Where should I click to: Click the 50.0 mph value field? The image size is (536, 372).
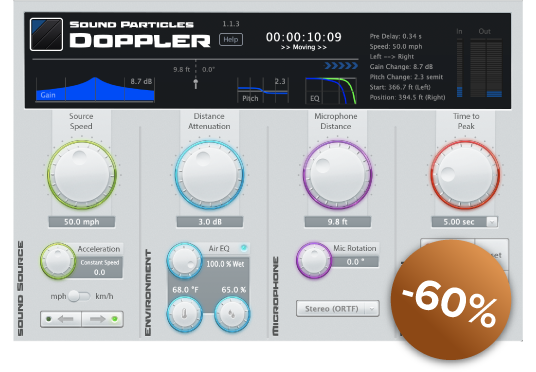click(x=82, y=222)
